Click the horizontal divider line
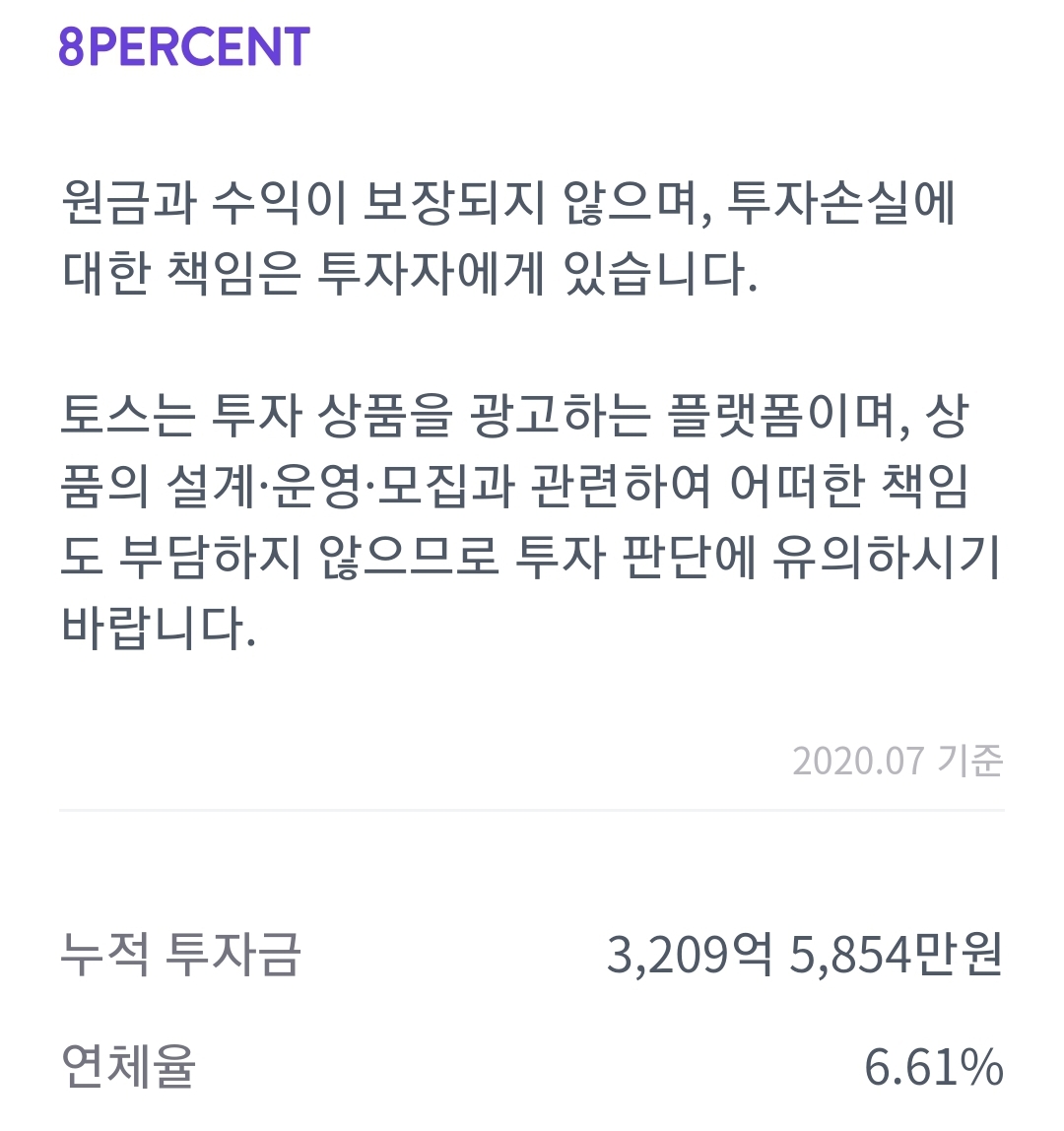This screenshot has width=1064, height=1131. pos(532,811)
